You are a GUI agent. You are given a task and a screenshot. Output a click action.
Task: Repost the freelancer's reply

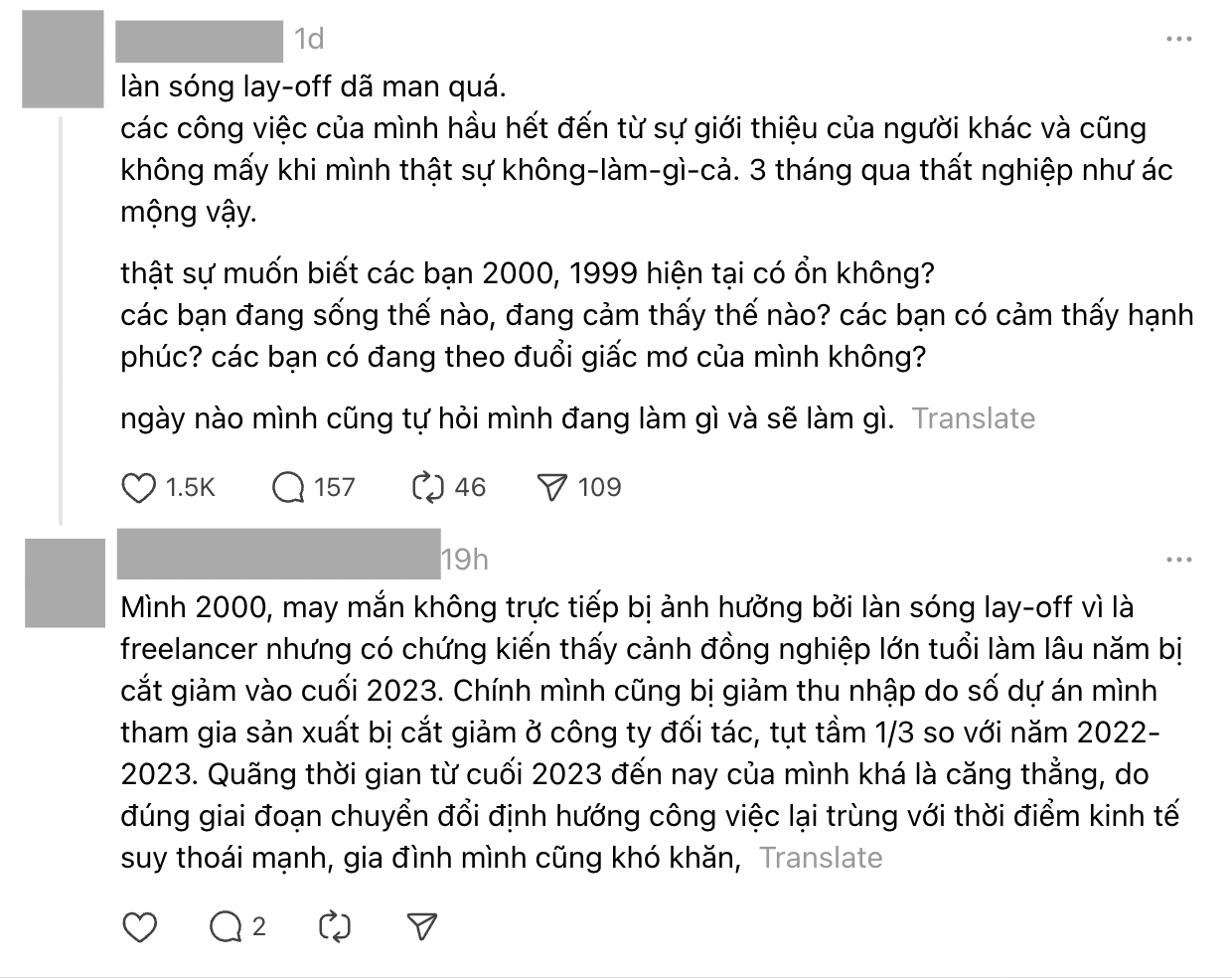pyautogui.click(x=334, y=926)
